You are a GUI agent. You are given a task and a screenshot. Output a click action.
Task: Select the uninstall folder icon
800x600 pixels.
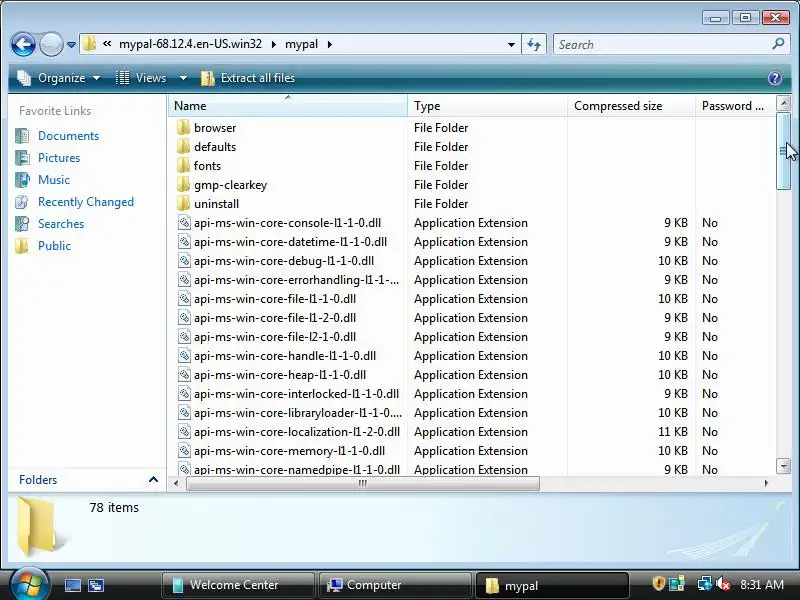pos(183,204)
